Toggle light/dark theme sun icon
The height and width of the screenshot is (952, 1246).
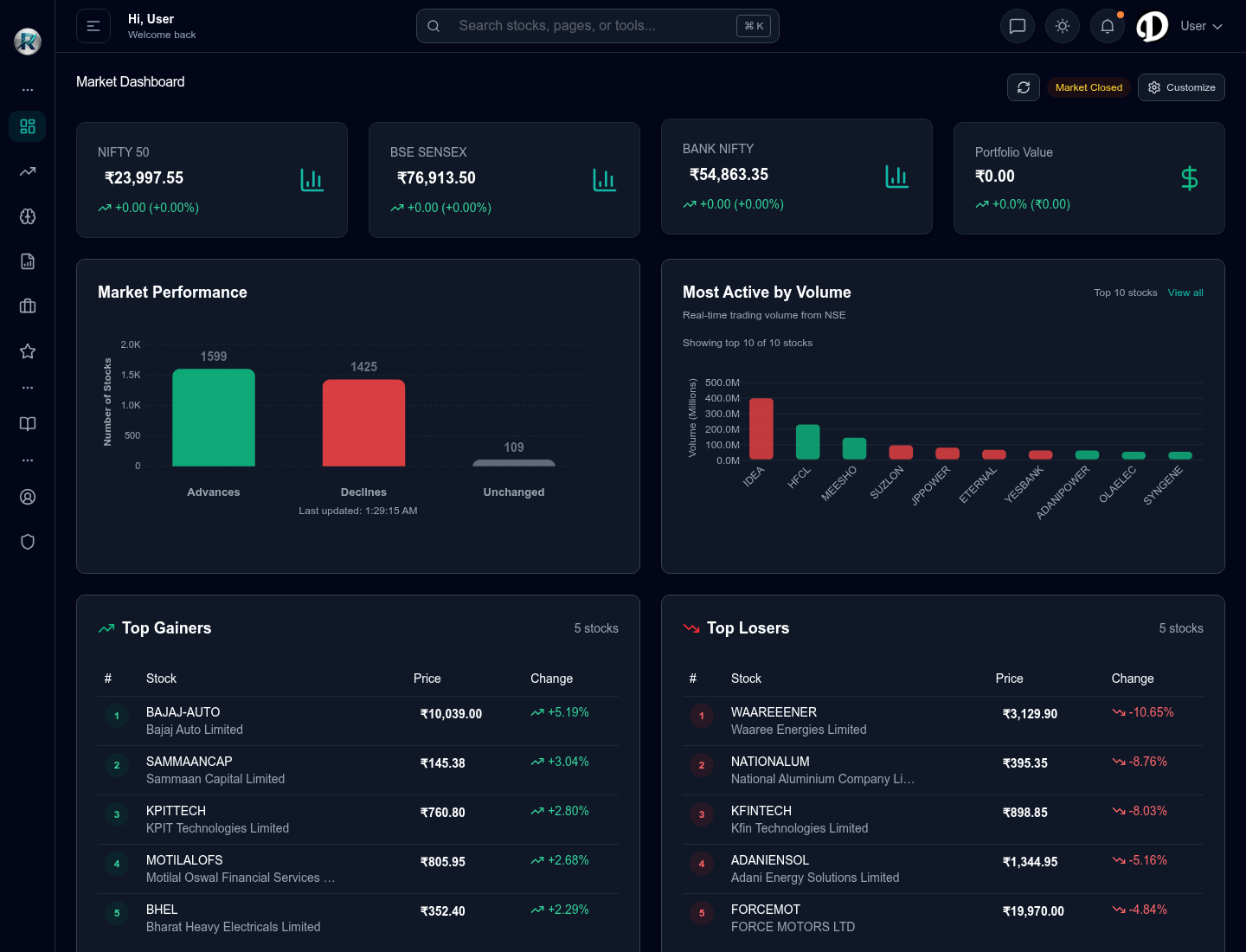[x=1063, y=26]
